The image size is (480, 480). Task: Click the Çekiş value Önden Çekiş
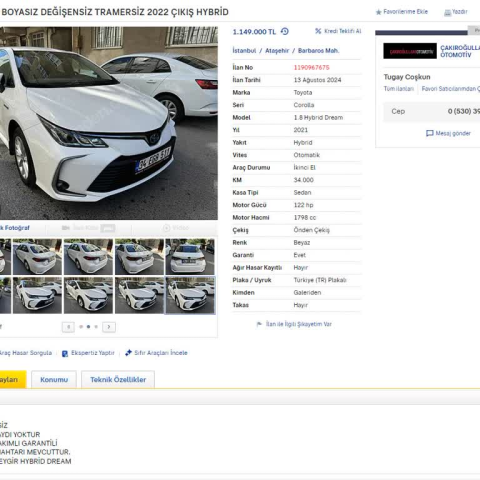point(312,230)
